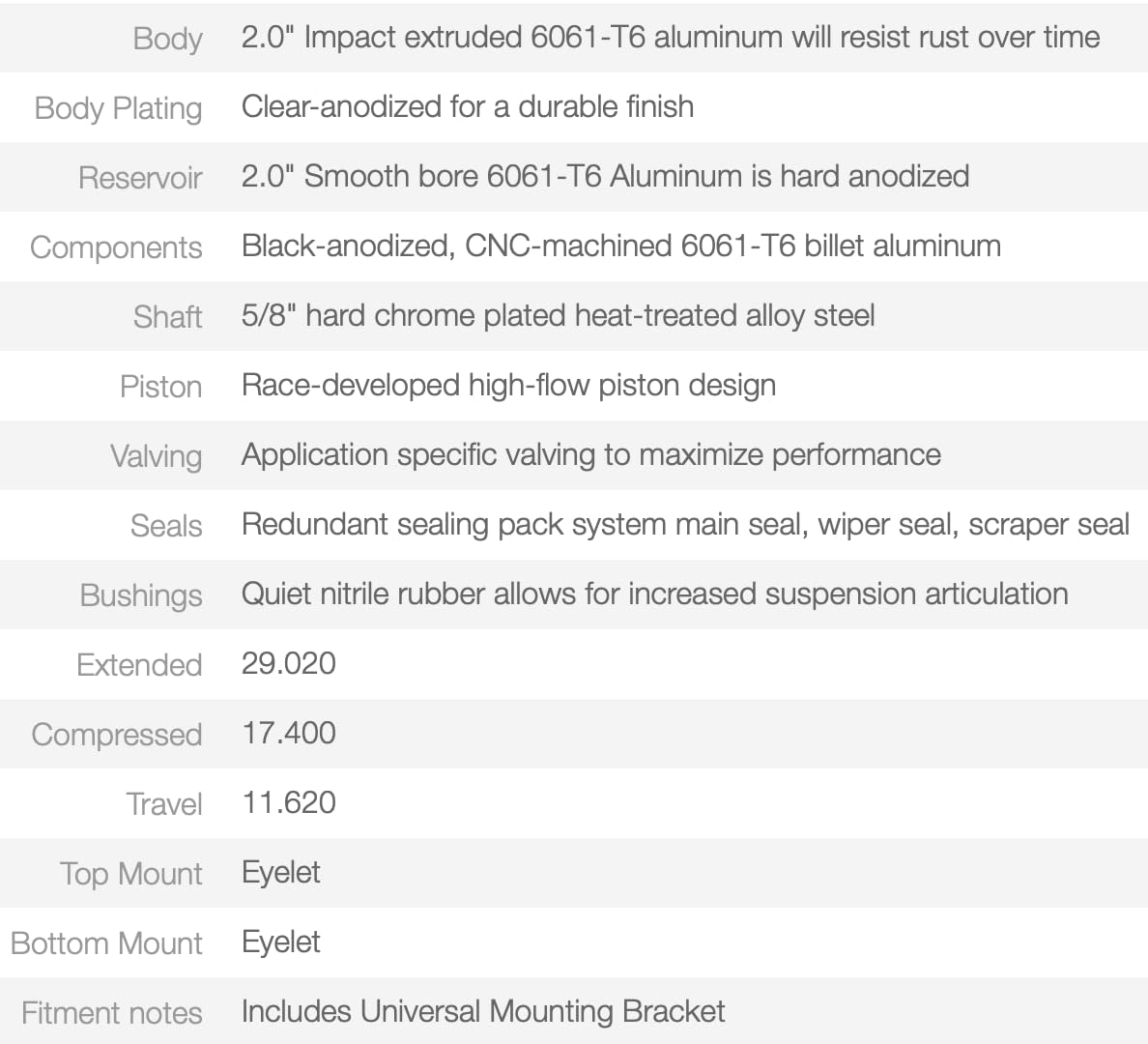Select the 5/8" hard chrome shaft description
This screenshot has height=1044, width=1148.
(x=559, y=316)
